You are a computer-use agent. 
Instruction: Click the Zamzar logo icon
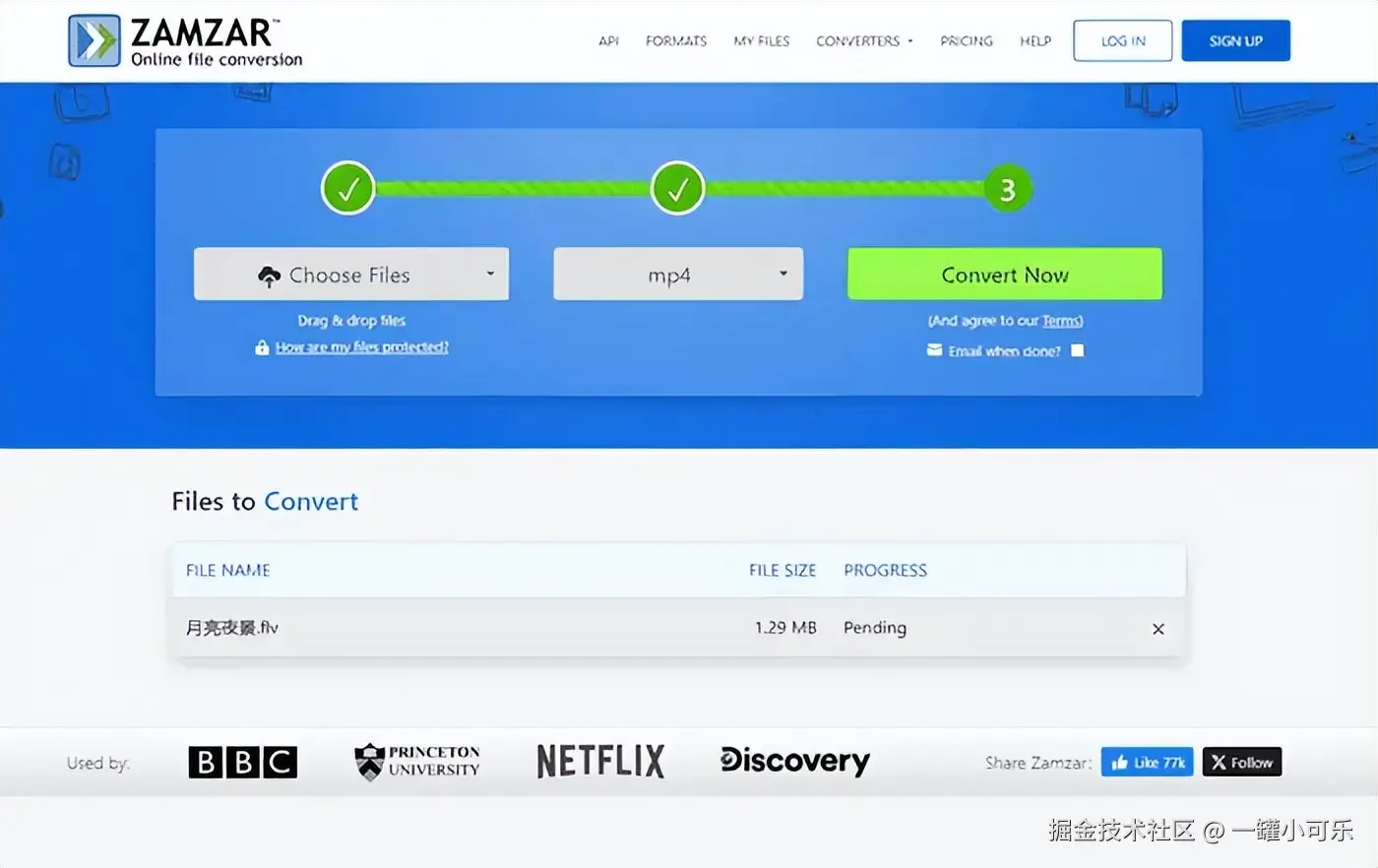coord(94,40)
